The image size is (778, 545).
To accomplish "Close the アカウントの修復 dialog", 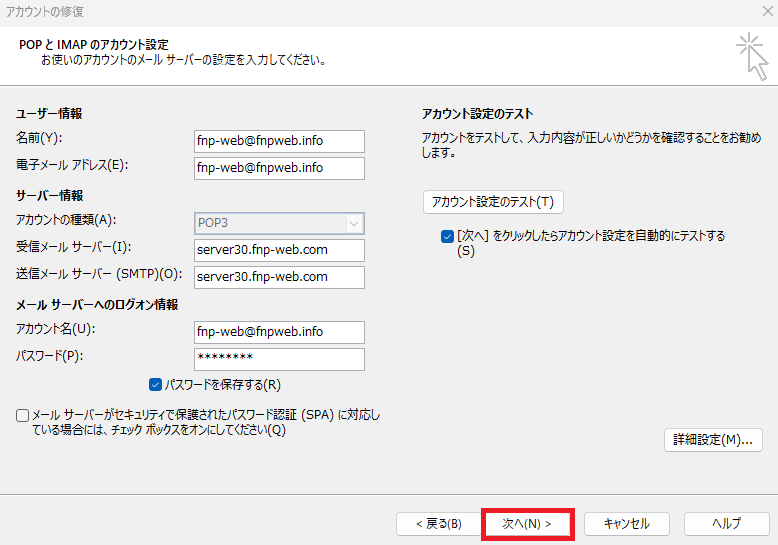I will (767, 11).
